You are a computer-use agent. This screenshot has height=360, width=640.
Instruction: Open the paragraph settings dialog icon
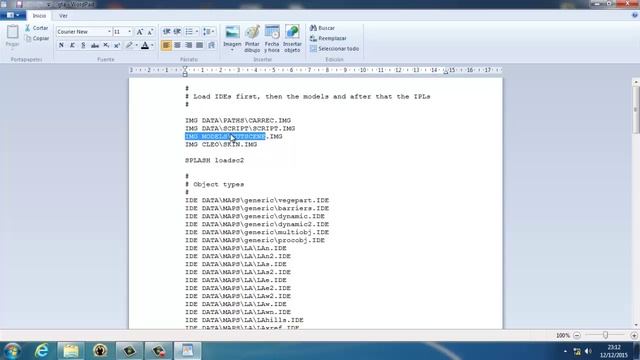[211, 45]
